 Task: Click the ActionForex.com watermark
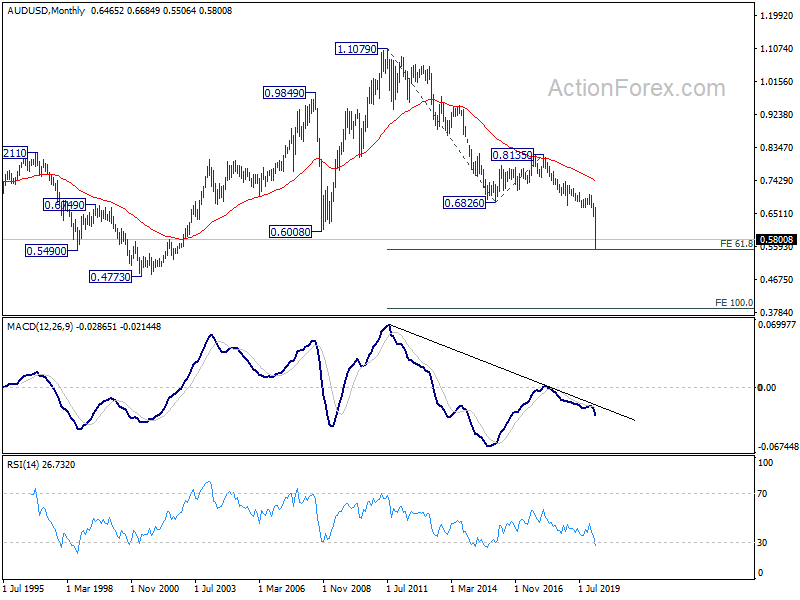(636, 88)
